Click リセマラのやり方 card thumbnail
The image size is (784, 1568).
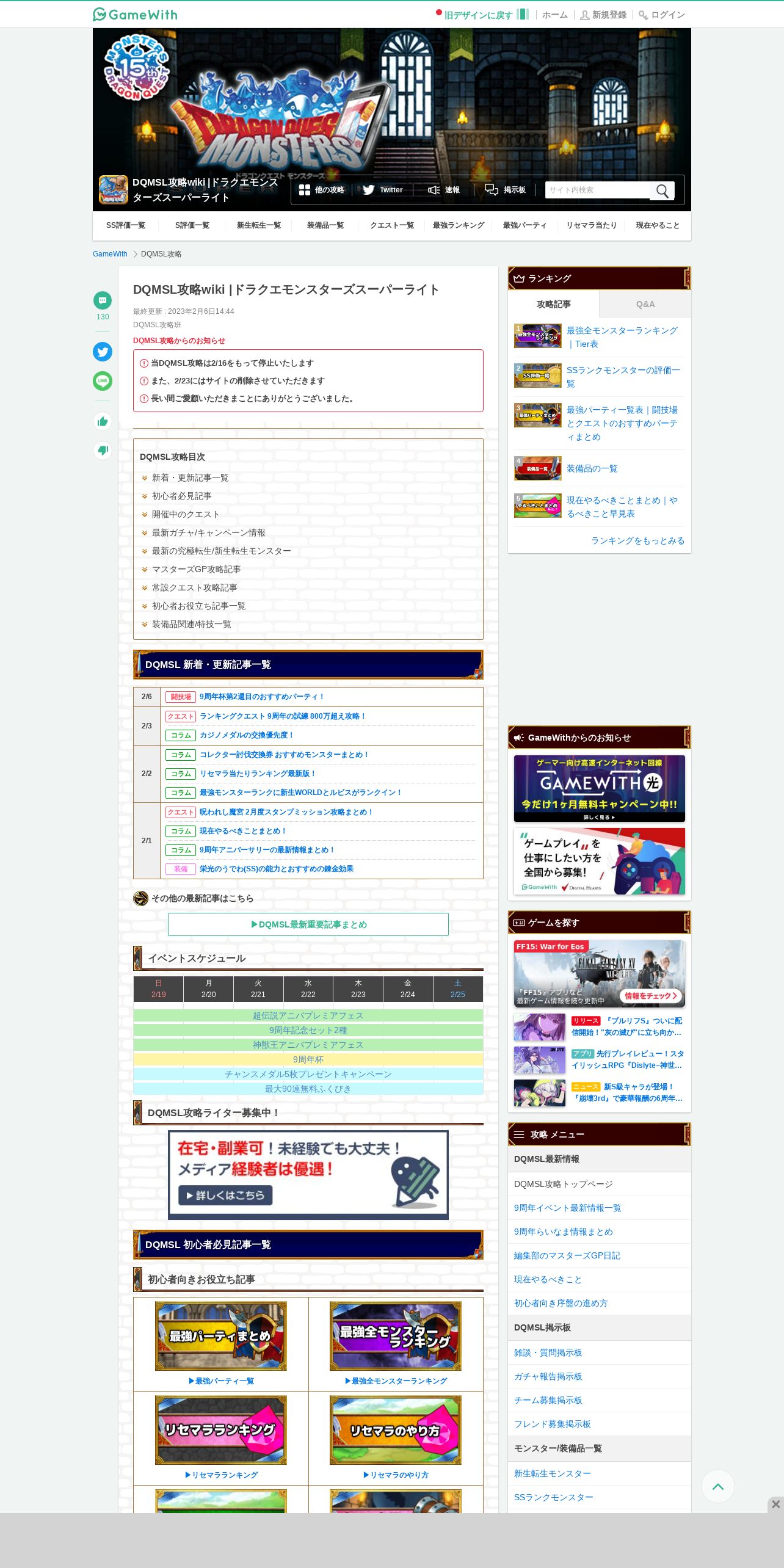point(396,1430)
